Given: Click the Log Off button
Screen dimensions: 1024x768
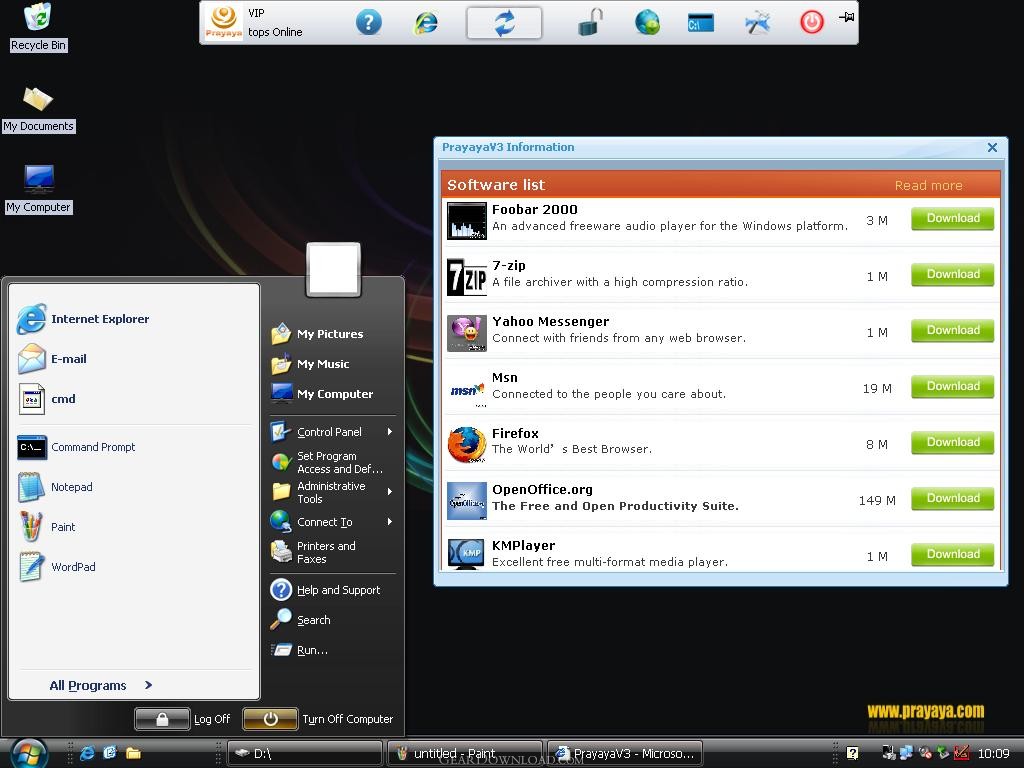Looking at the screenshot, I should (182, 719).
